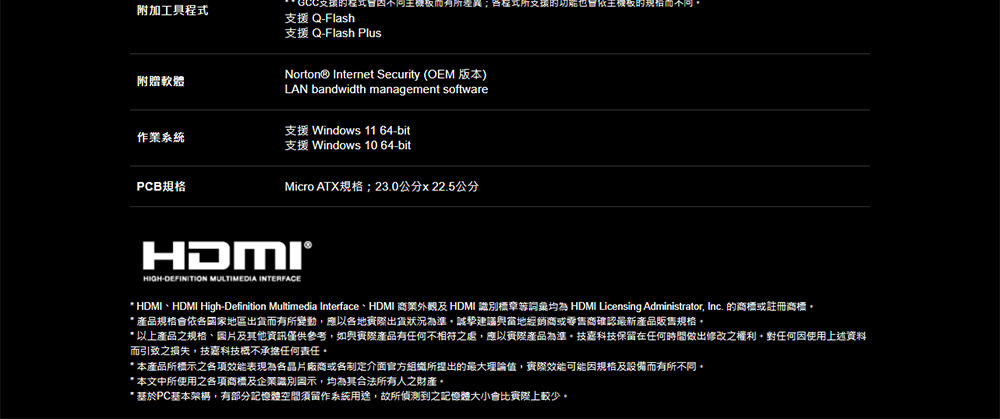Screen dimensions: 1000x419
Task: Click the HDMI Licensing Administrator trademark footnote
Action: (472, 307)
